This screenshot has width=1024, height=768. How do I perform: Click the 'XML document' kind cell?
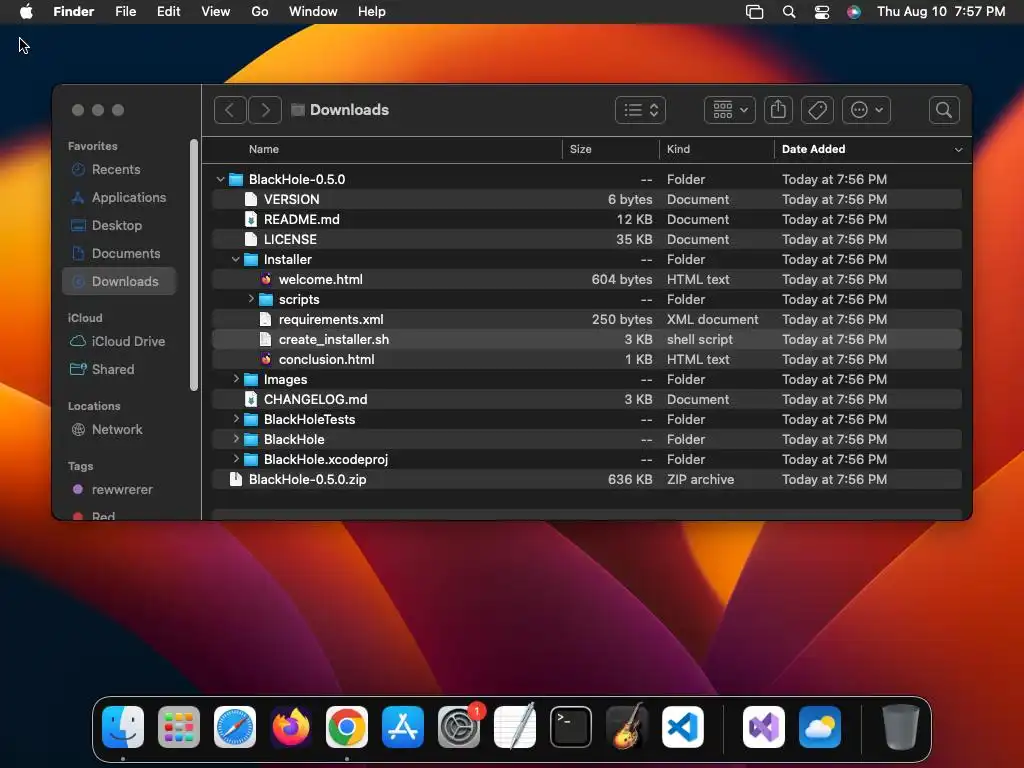[x=712, y=319]
